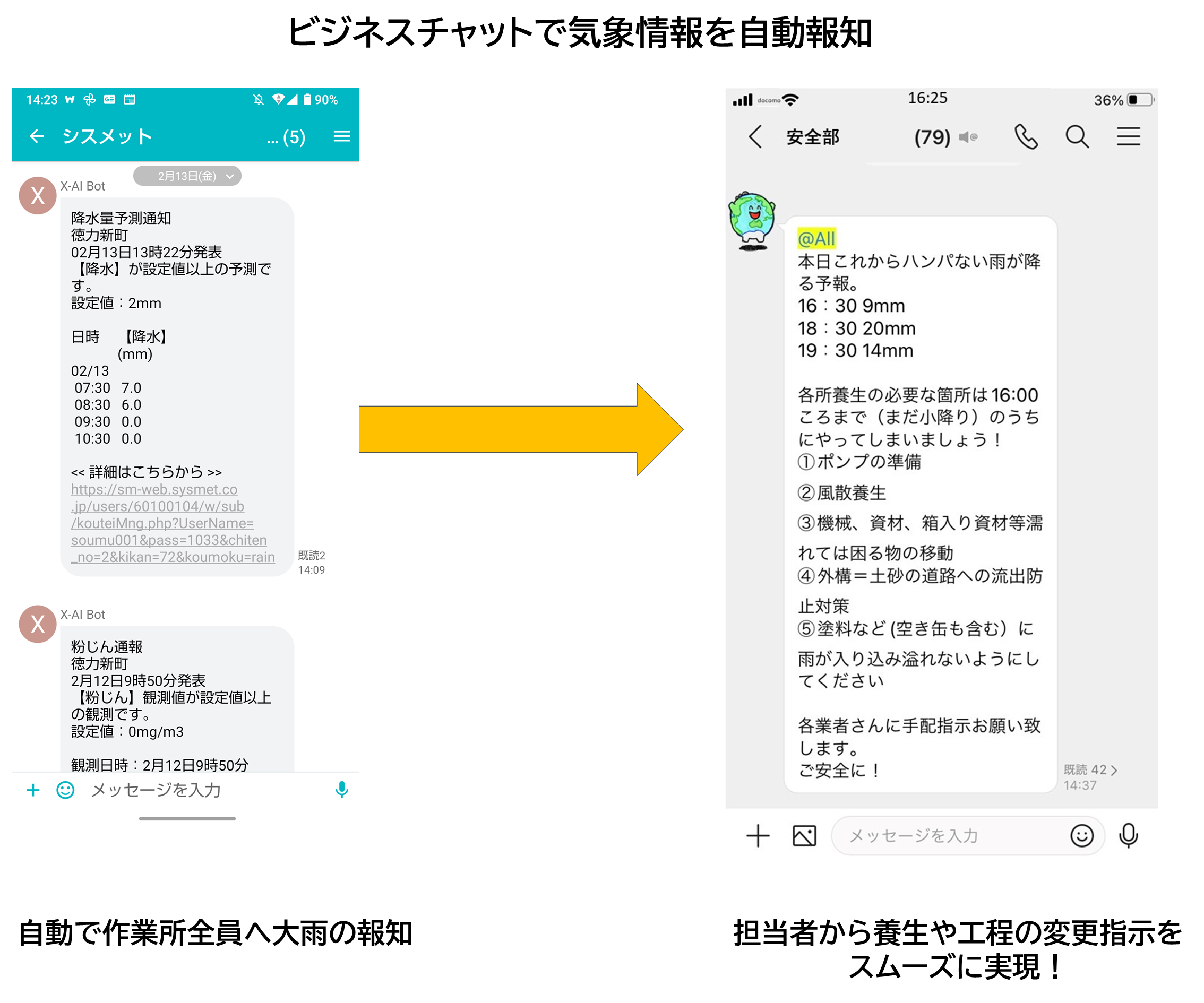Expand the 既読 42 read list
This screenshot has width=1204, height=1003.
(1090, 769)
